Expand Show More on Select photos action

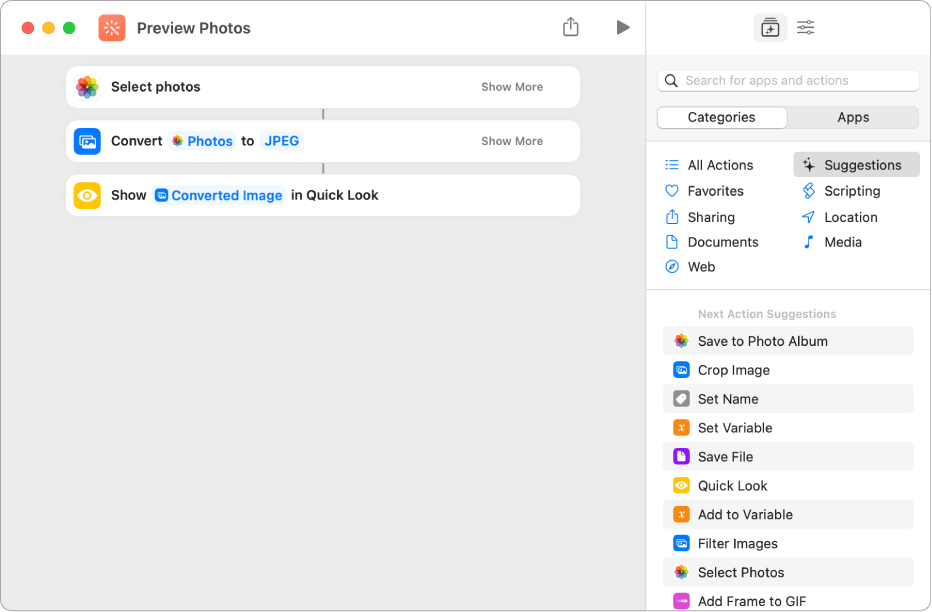(x=511, y=87)
